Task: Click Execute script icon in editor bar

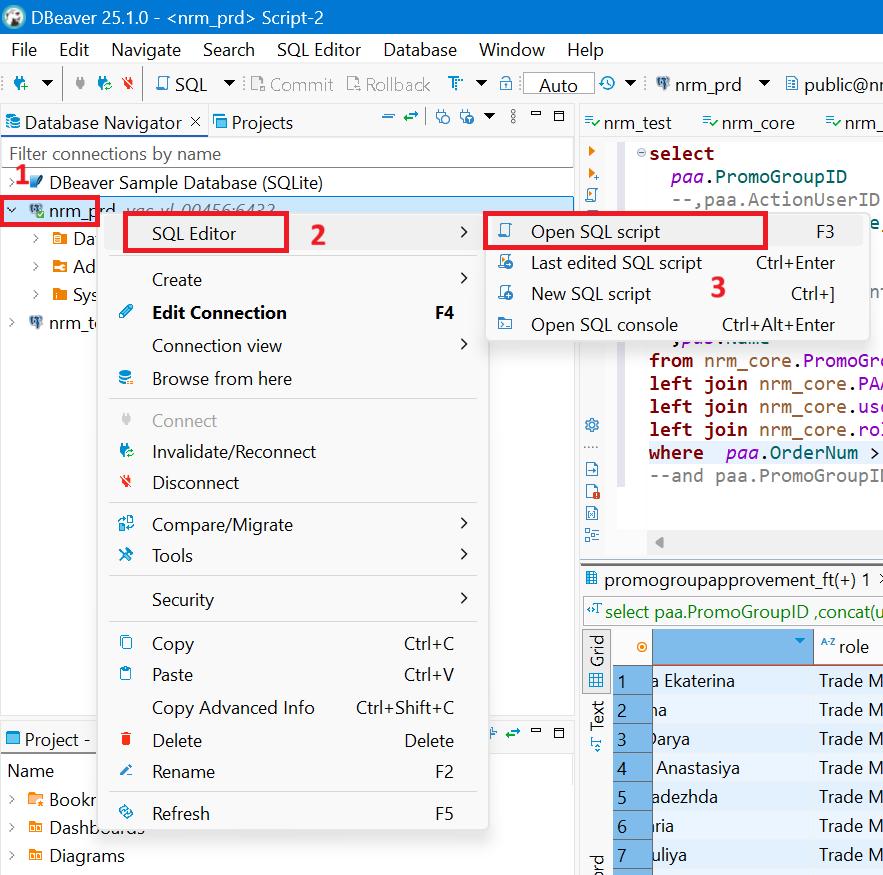Action: [x=591, y=195]
